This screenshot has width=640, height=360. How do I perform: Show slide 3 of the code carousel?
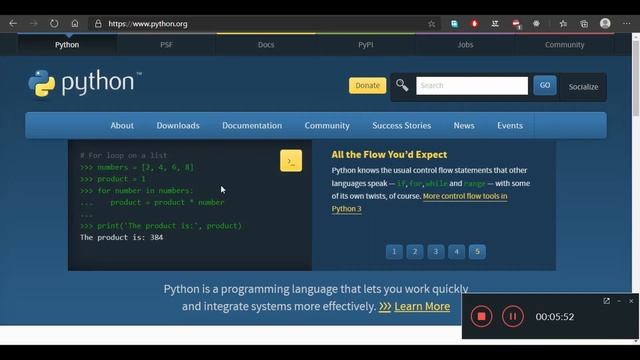(436, 252)
